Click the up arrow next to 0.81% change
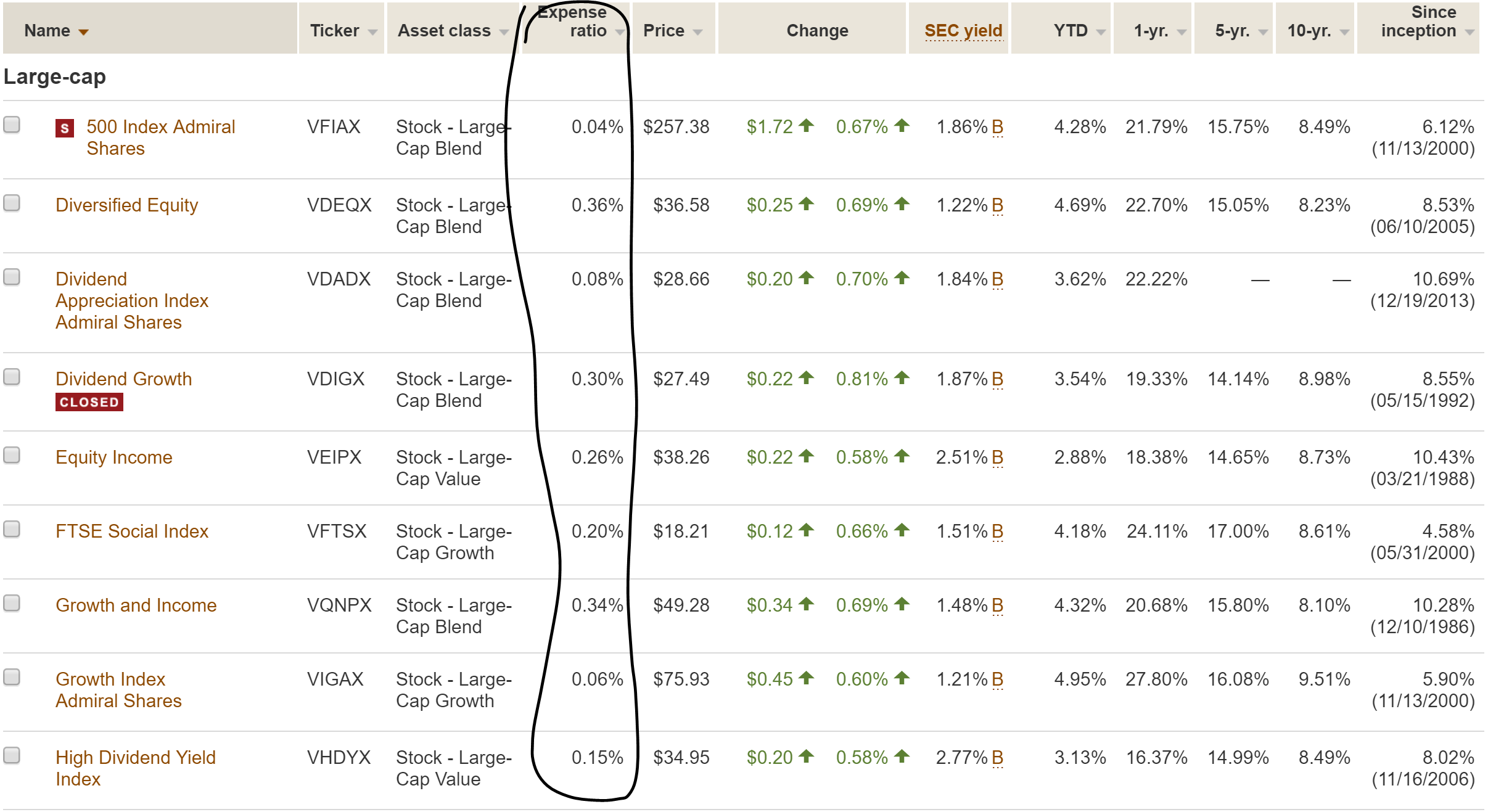The image size is (1488, 812). [902, 378]
